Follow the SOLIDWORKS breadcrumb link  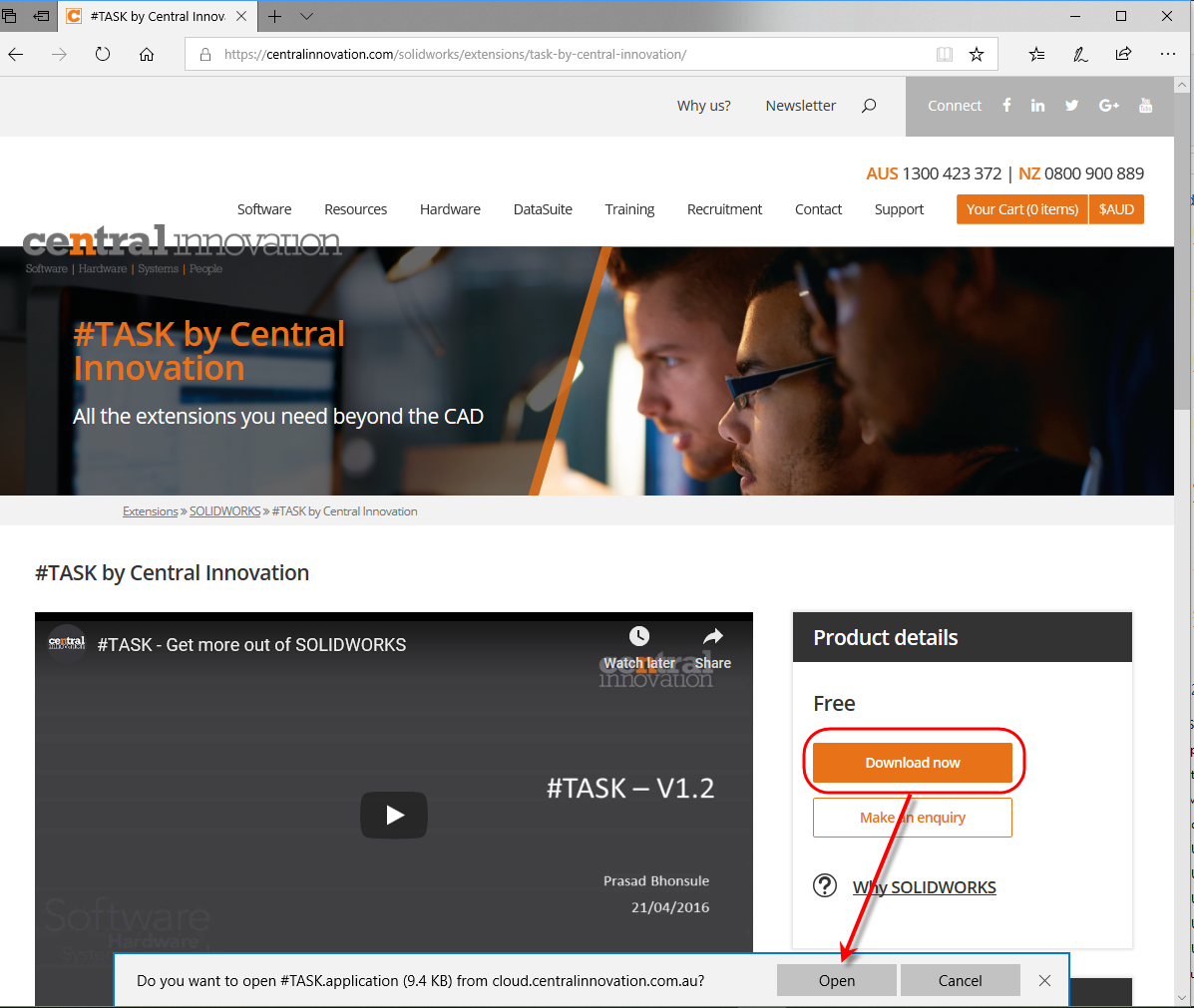tap(224, 511)
